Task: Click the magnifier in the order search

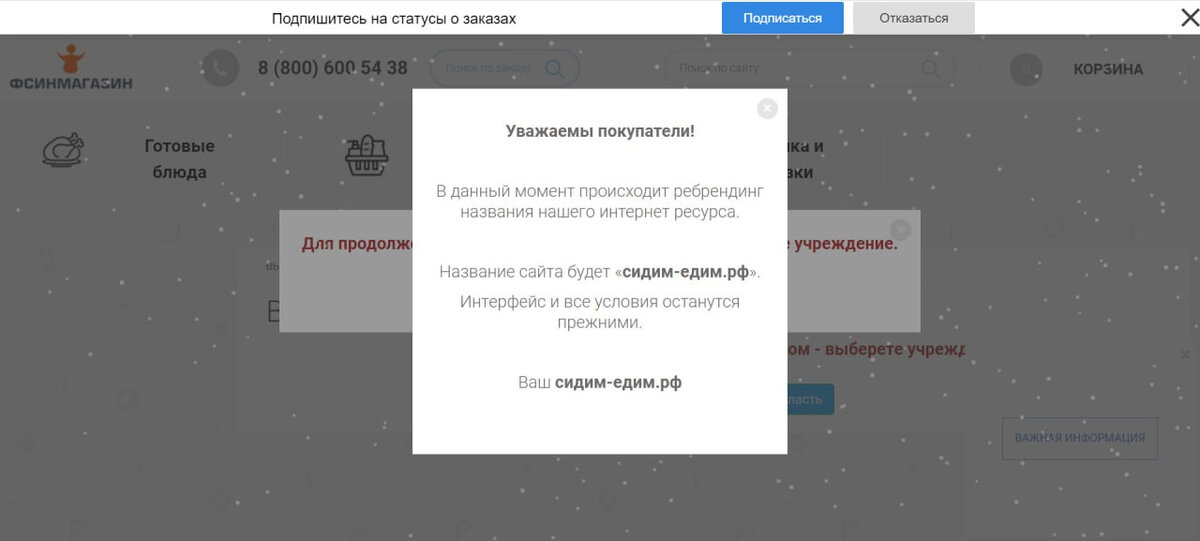Action: point(554,68)
